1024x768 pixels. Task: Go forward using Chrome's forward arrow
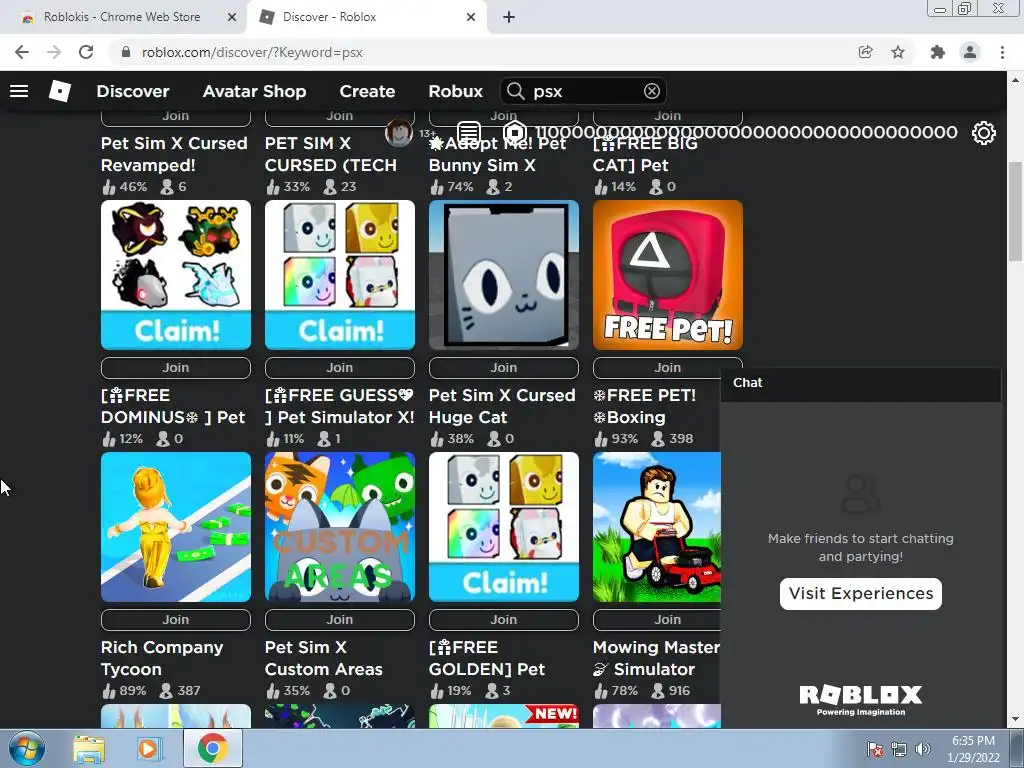pyautogui.click(x=54, y=52)
